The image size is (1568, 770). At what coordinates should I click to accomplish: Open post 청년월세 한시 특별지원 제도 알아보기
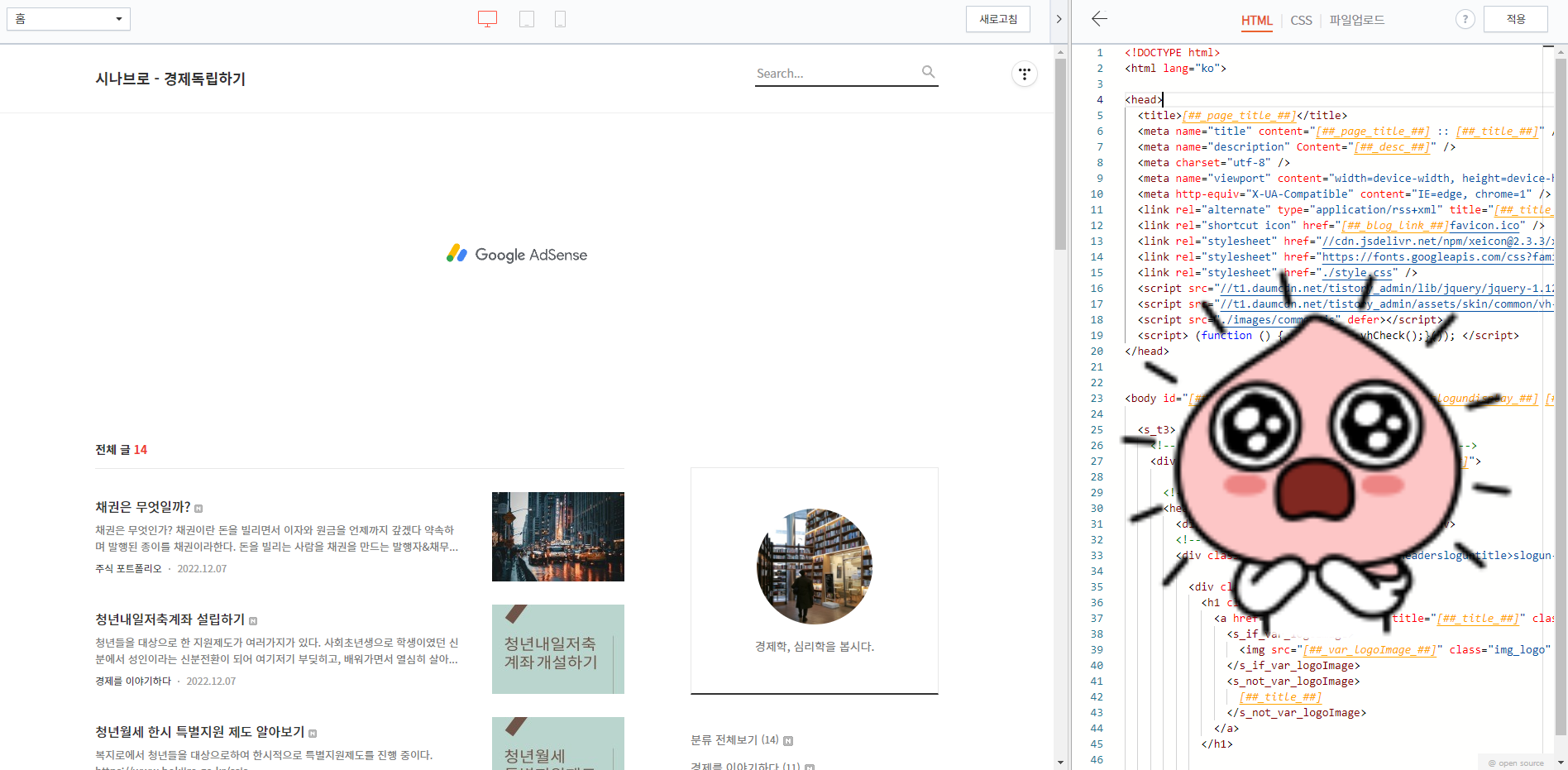click(199, 732)
